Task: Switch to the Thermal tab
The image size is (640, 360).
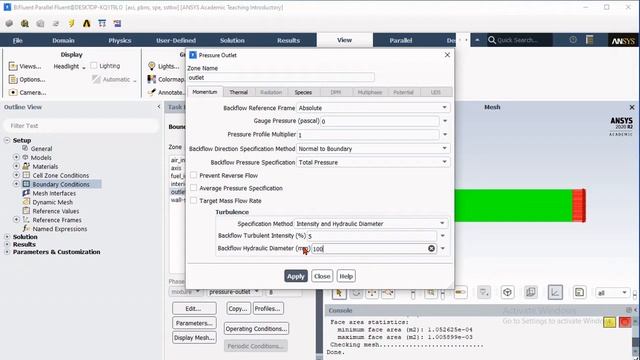Action: pos(238,92)
